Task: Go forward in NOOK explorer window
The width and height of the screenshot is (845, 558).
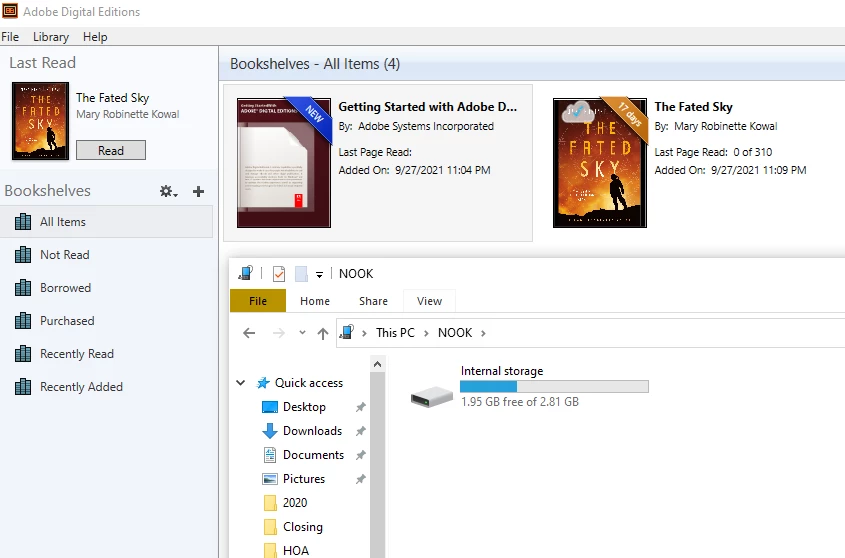Action: 279,333
